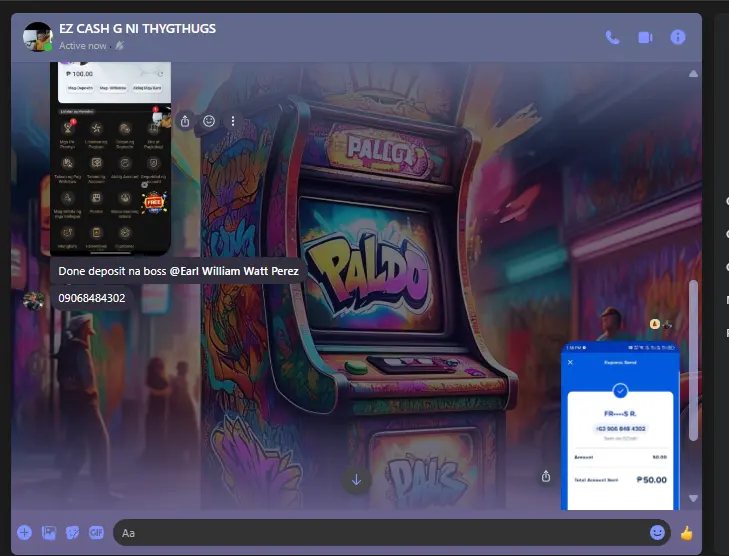Image resolution: width=729 pixels, height=556 pixels.
Task: Click the scrollbar up arrow
Action: click(693, 74)
